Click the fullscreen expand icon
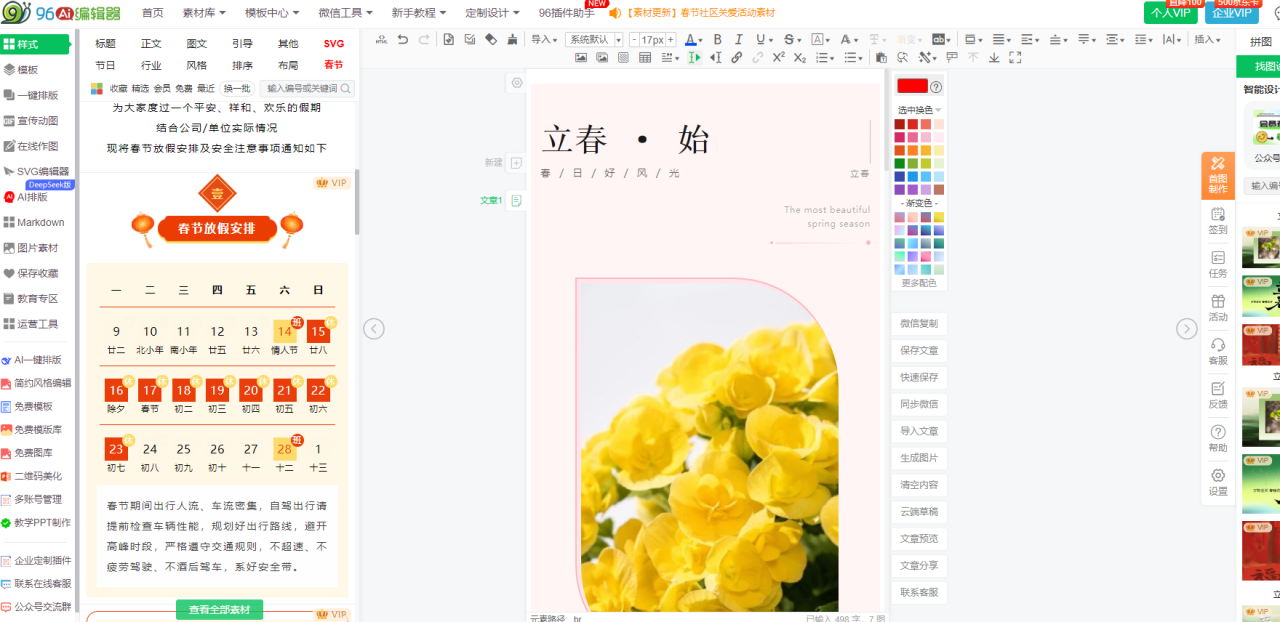1280x622 pixels. [1015, 58]
